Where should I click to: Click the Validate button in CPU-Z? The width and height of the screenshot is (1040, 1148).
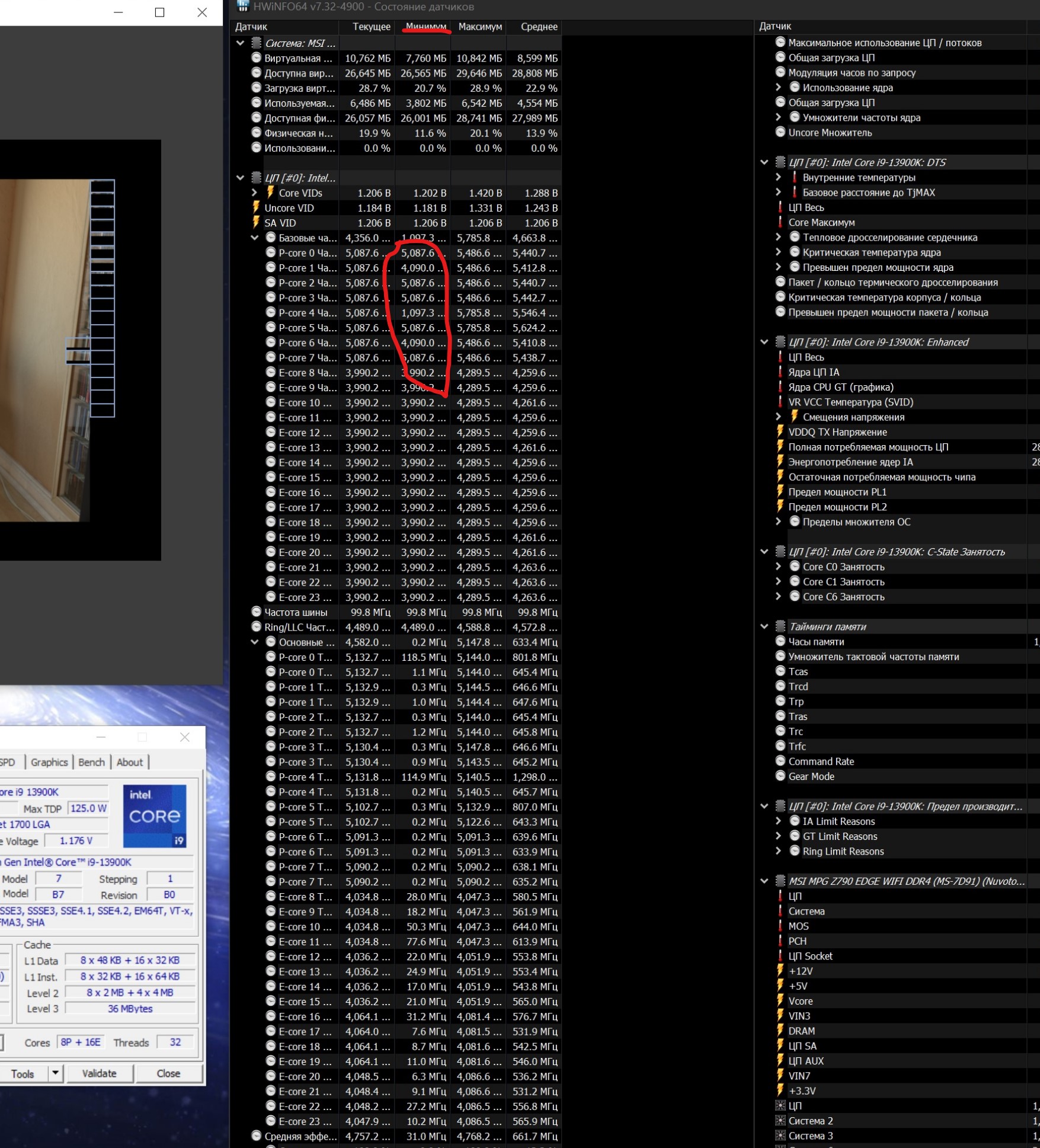(x=99, y=1073)
